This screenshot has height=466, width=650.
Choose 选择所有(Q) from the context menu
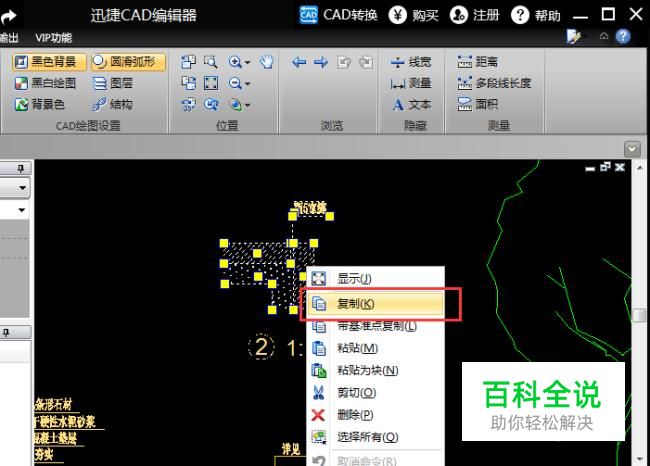(x=376, y=437)
